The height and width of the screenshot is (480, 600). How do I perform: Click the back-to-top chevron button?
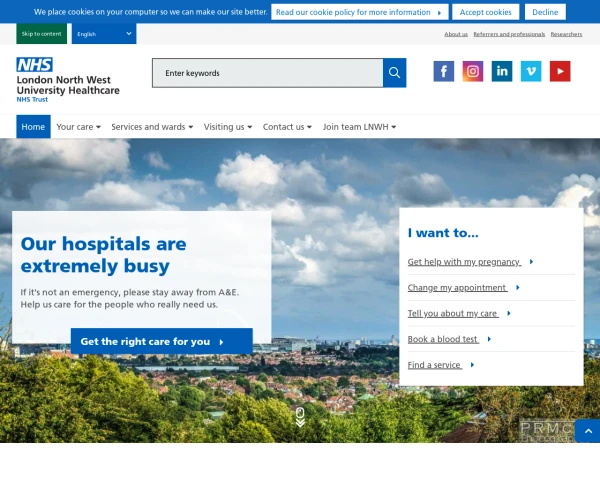click(x=588, y=431)
